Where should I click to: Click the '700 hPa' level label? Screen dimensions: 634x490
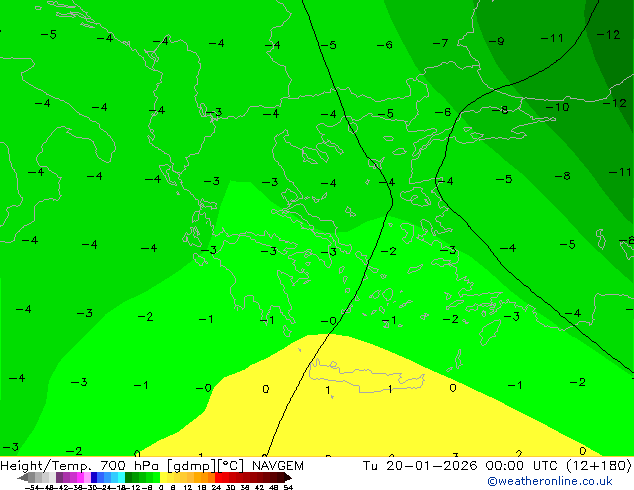(x=129, y=466)
